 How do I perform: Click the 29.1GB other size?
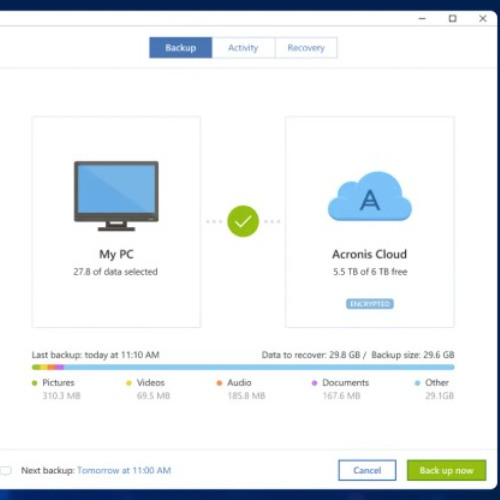(x=439, y=396)
